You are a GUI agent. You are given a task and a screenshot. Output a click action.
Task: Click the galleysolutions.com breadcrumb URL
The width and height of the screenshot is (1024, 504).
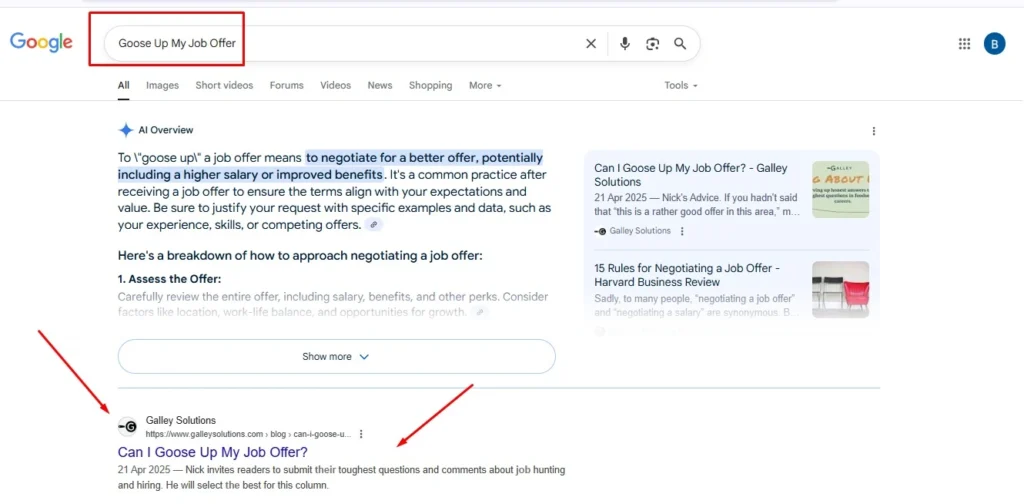248,433
